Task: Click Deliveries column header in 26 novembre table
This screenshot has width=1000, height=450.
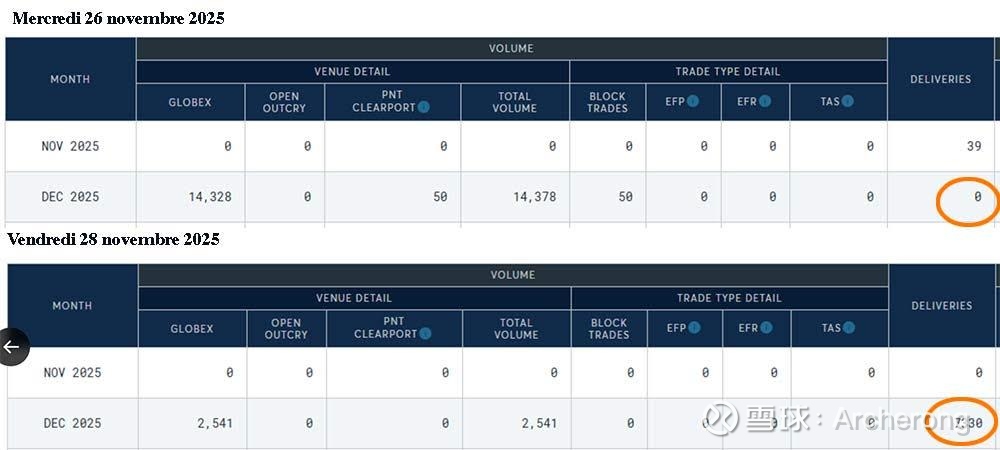Action: tap(940, 79)
